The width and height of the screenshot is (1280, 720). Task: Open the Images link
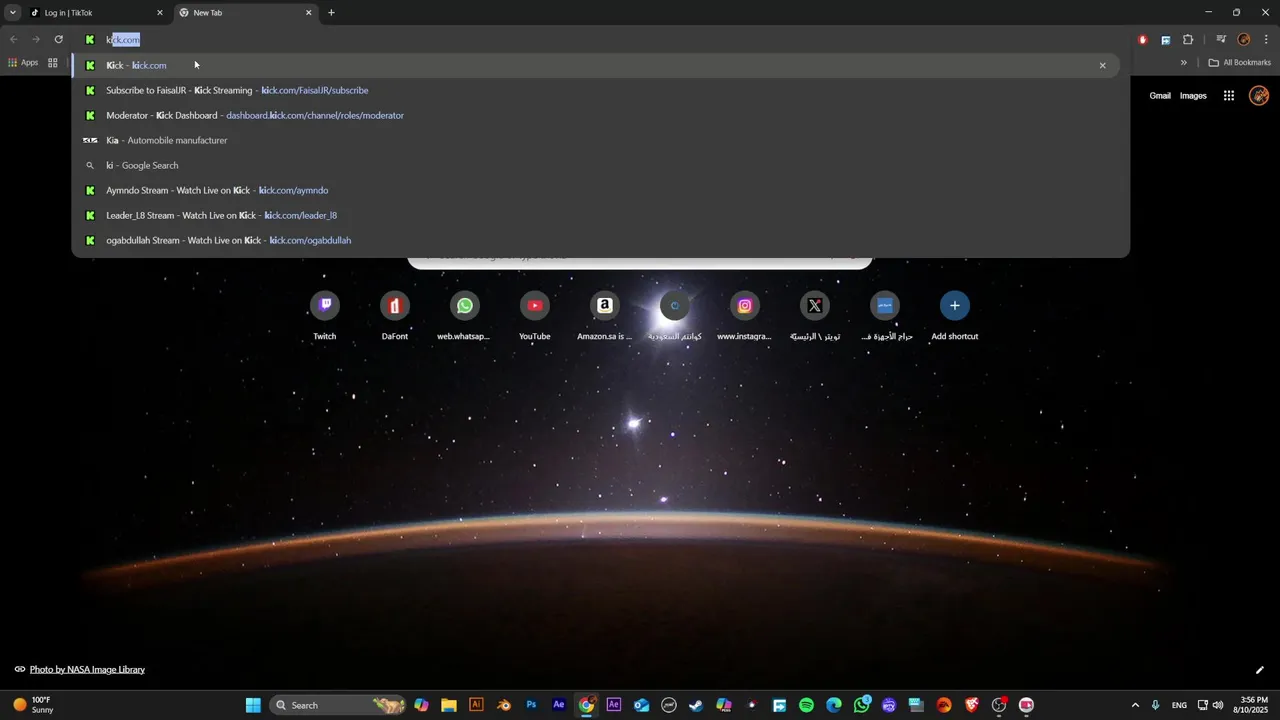click(1193, 96)
